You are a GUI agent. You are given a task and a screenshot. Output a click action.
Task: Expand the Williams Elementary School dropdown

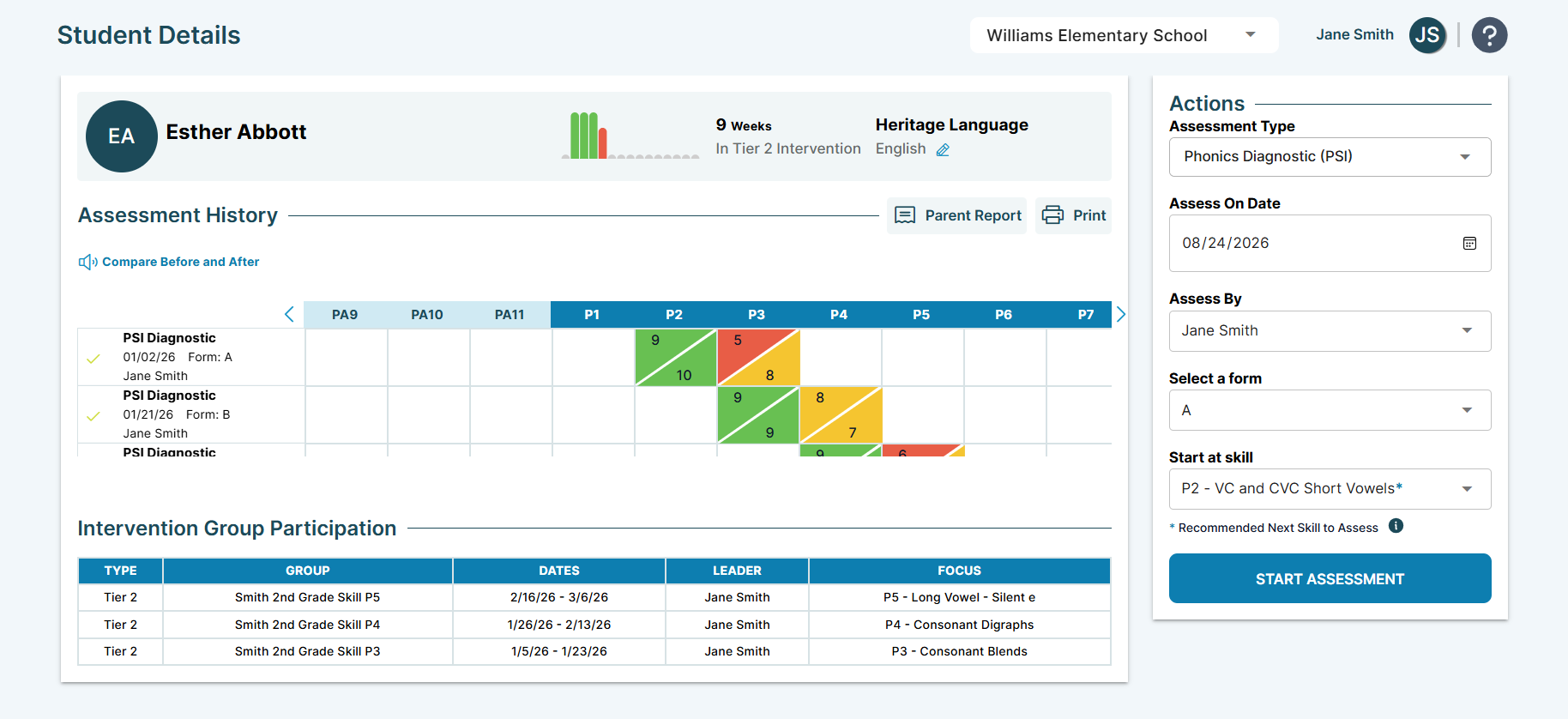[x=1124, y=35]
